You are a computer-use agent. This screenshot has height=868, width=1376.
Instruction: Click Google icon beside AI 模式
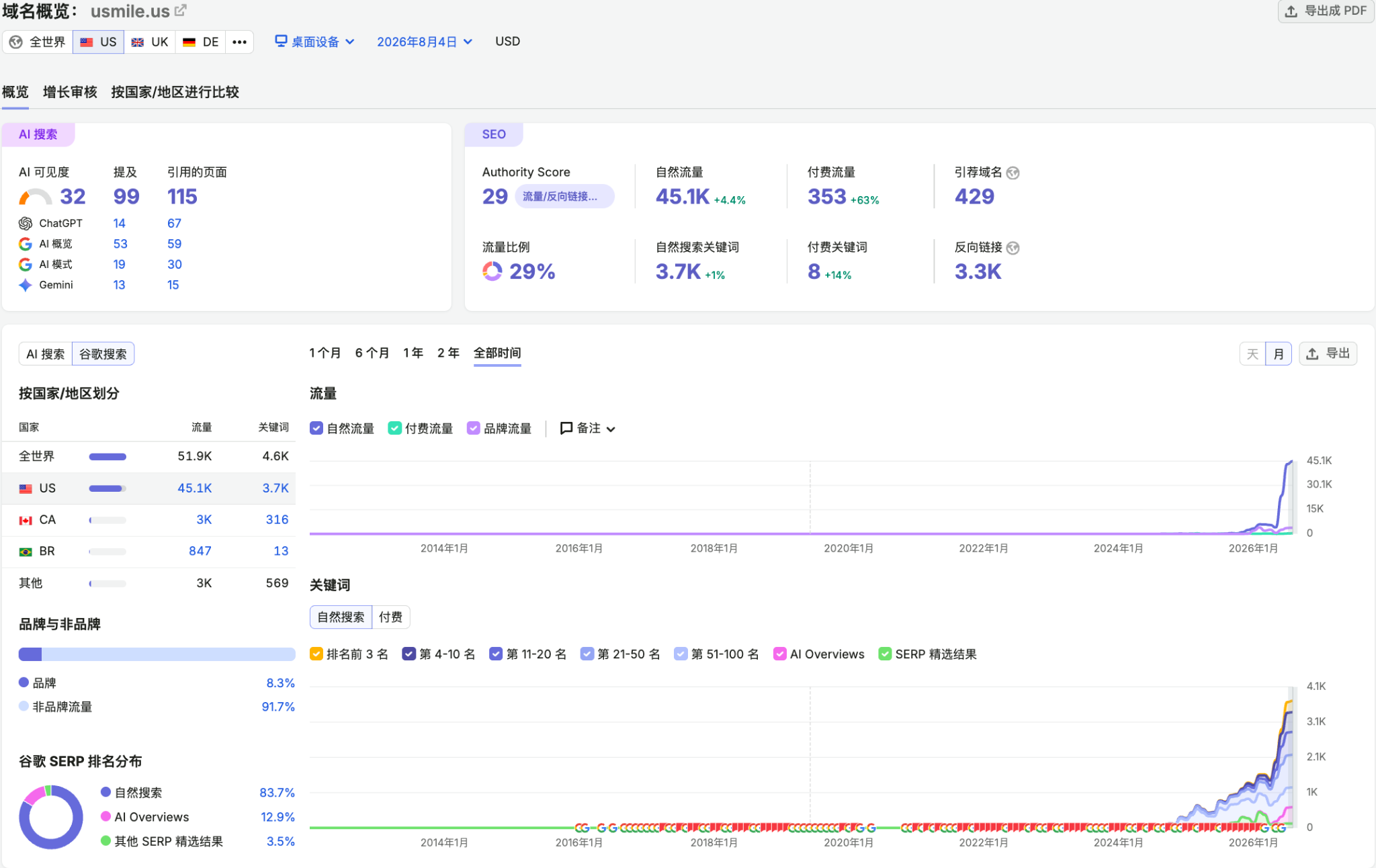coord(26,265)
